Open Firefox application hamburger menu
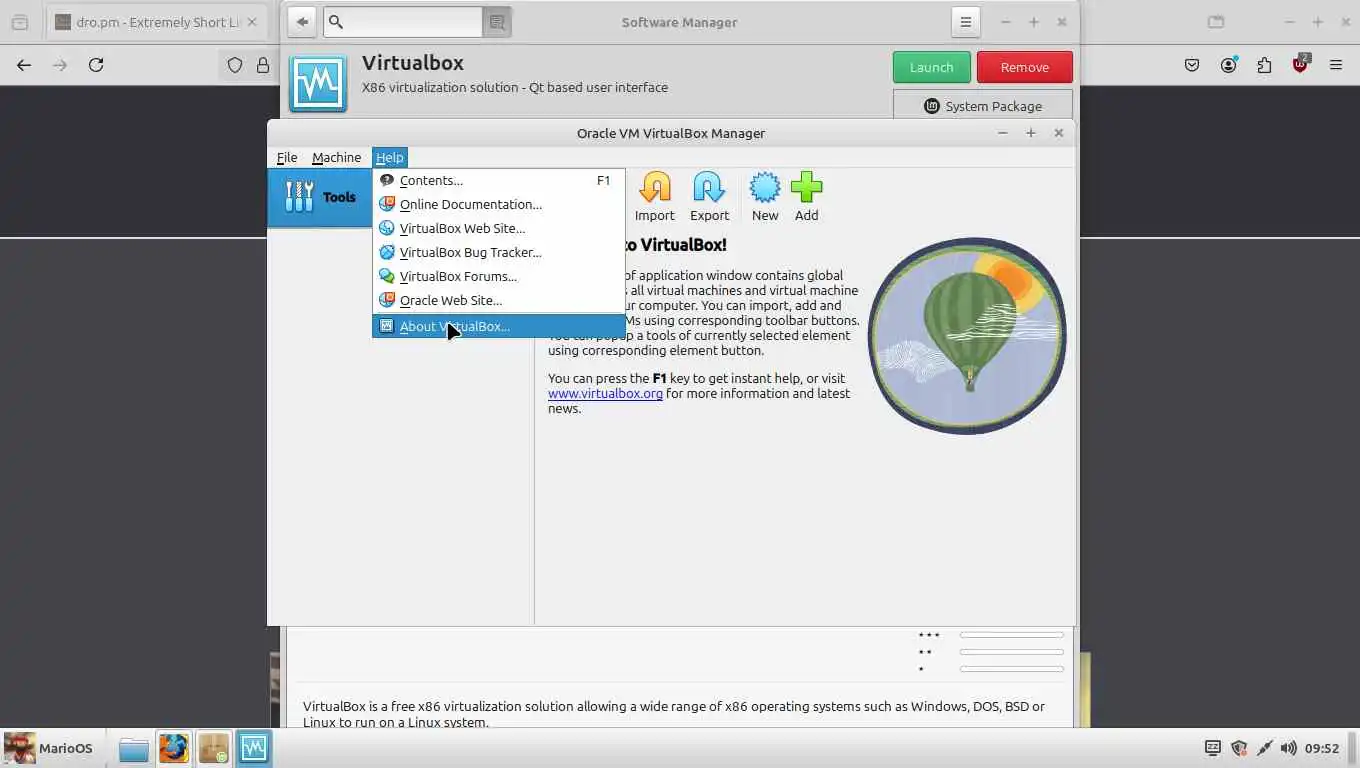This screenshot has height=768, width=1360. (x=1336, y=65)
